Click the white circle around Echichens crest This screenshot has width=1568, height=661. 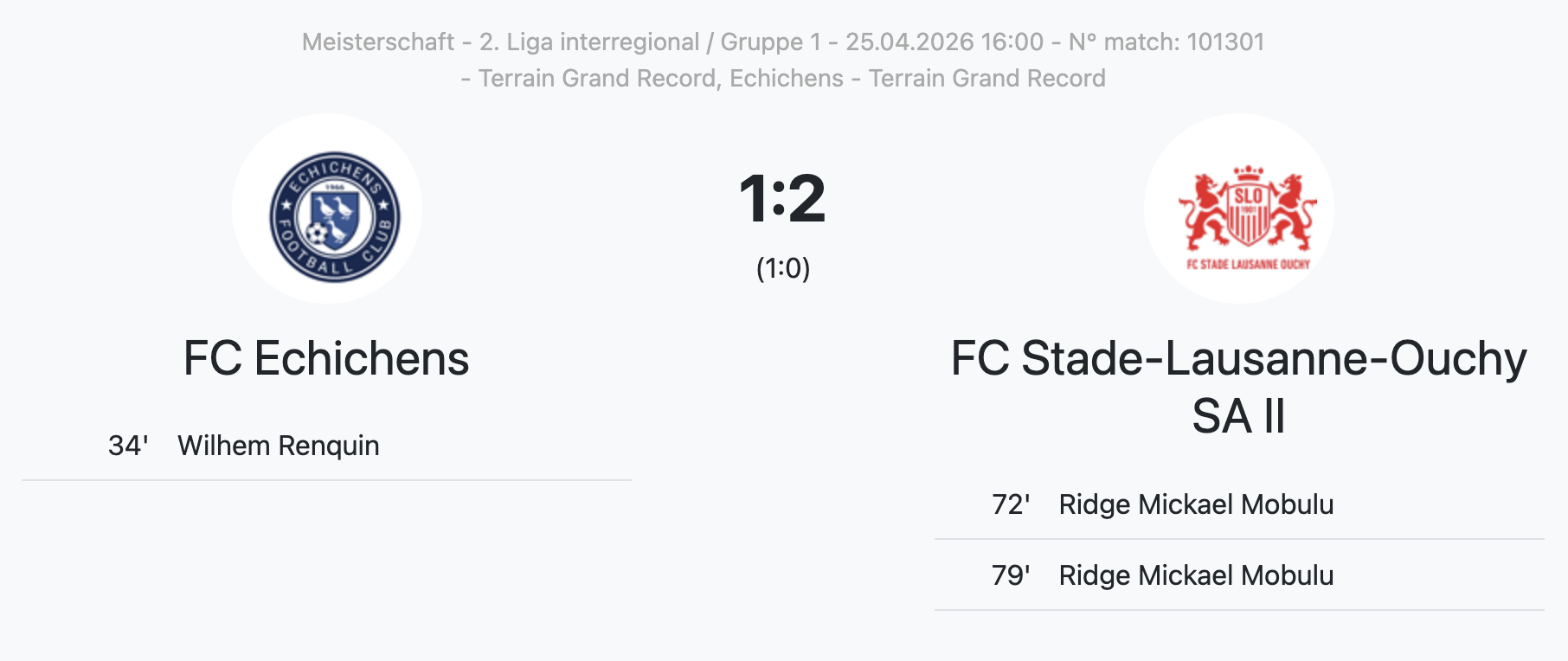click(x=327, y=209)
